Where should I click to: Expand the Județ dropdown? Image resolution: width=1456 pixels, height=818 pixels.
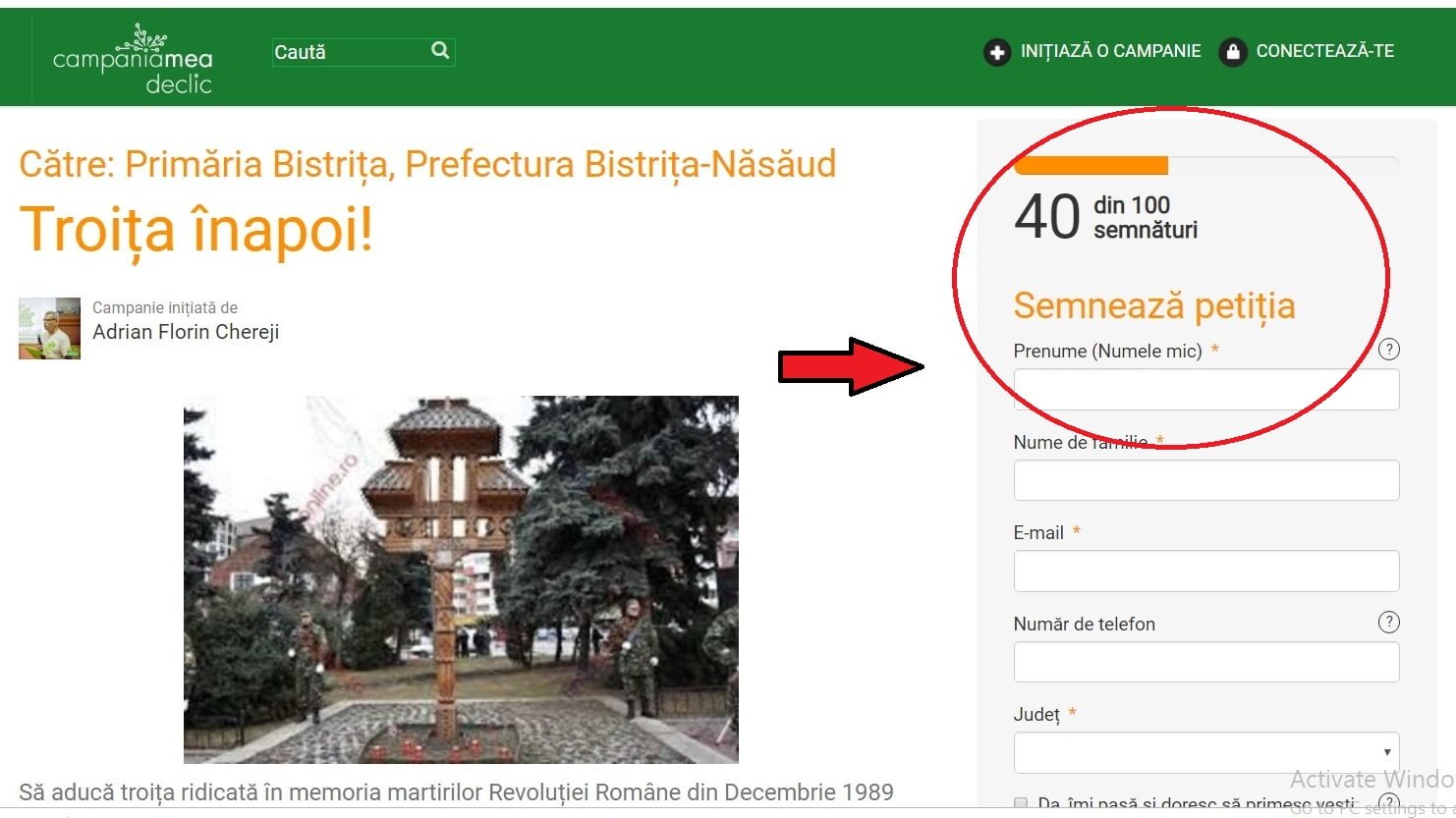click(1205, 752)
